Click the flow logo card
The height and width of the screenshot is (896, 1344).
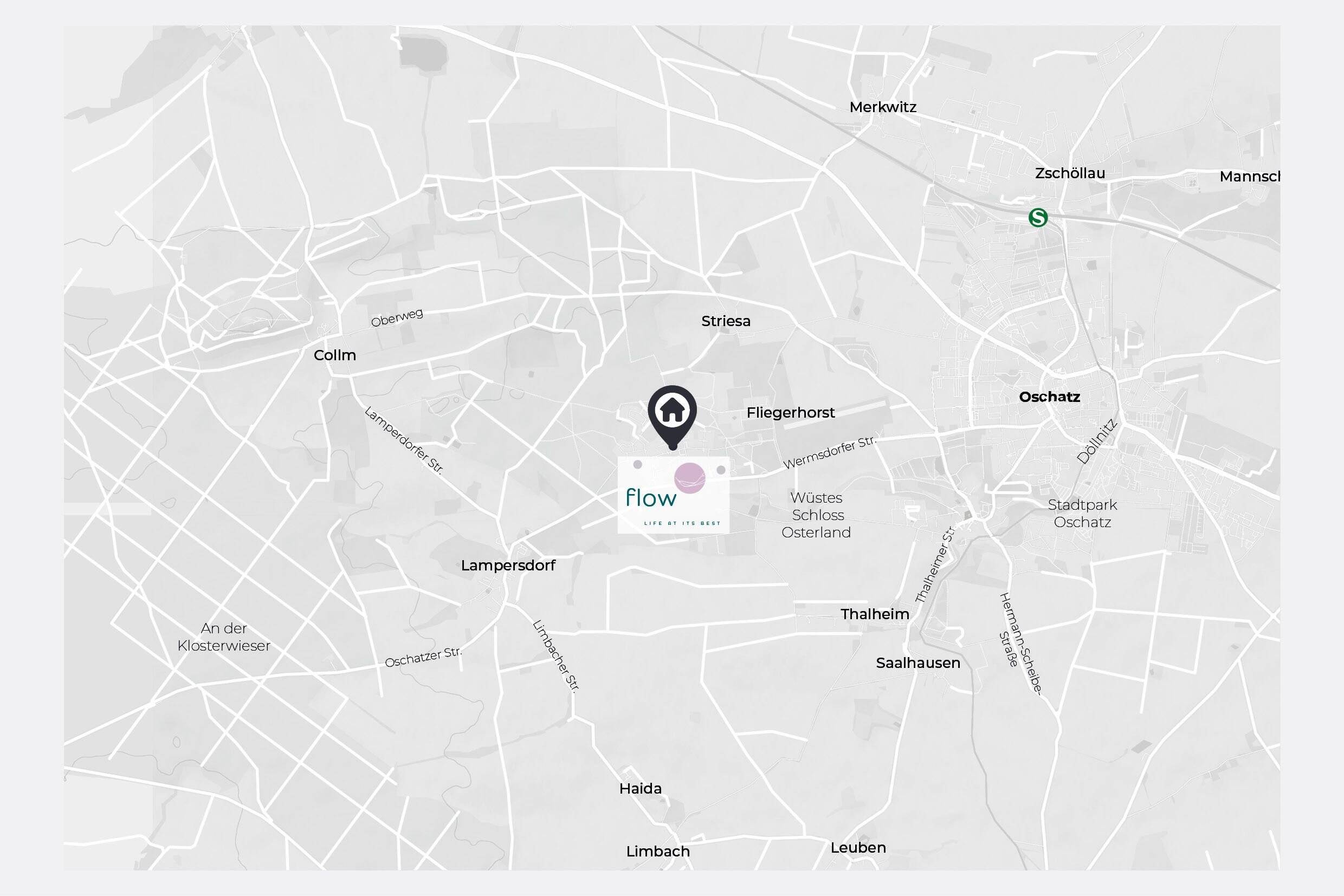click(674, 495)
